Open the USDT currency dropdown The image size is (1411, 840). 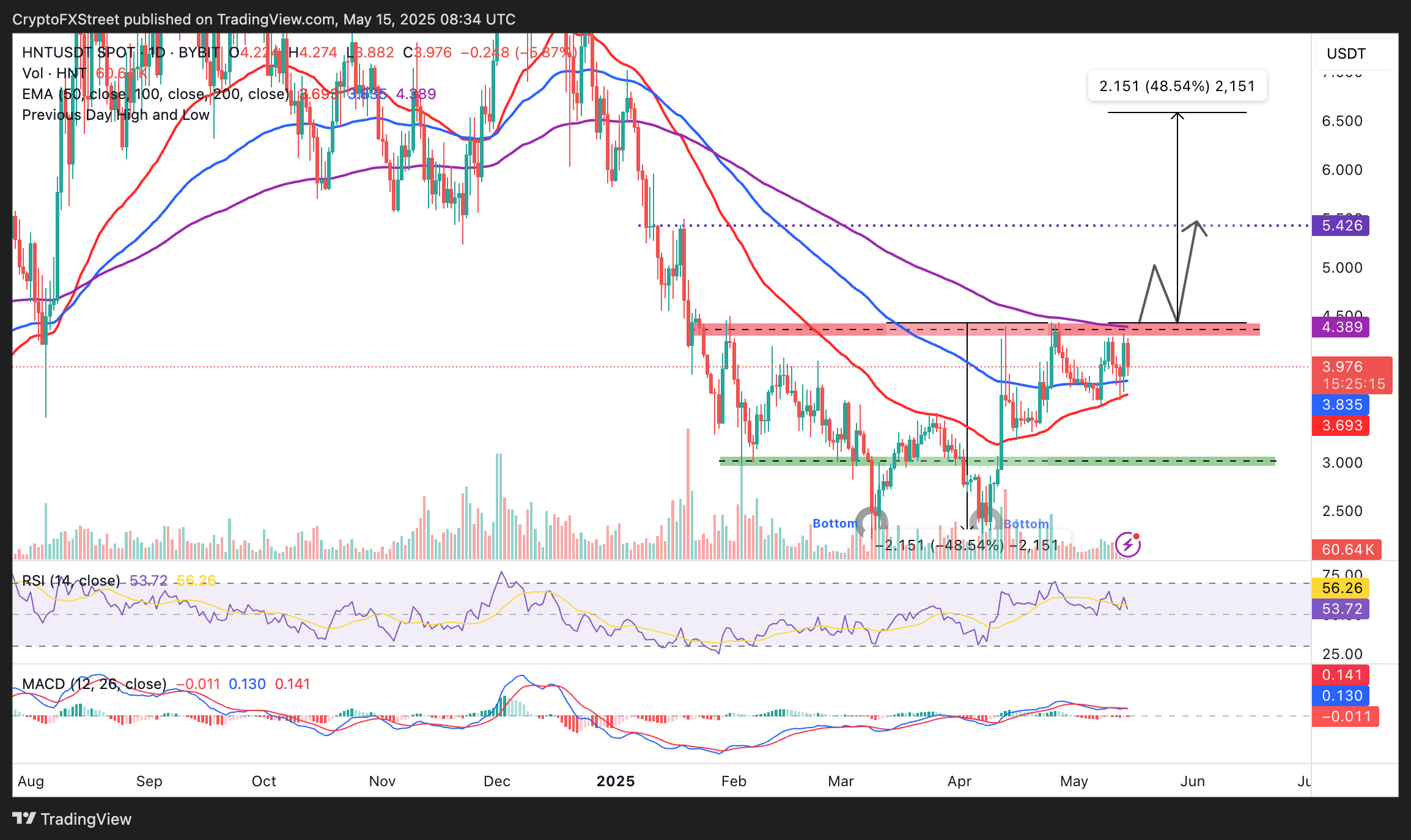[x=1354, y=54]
